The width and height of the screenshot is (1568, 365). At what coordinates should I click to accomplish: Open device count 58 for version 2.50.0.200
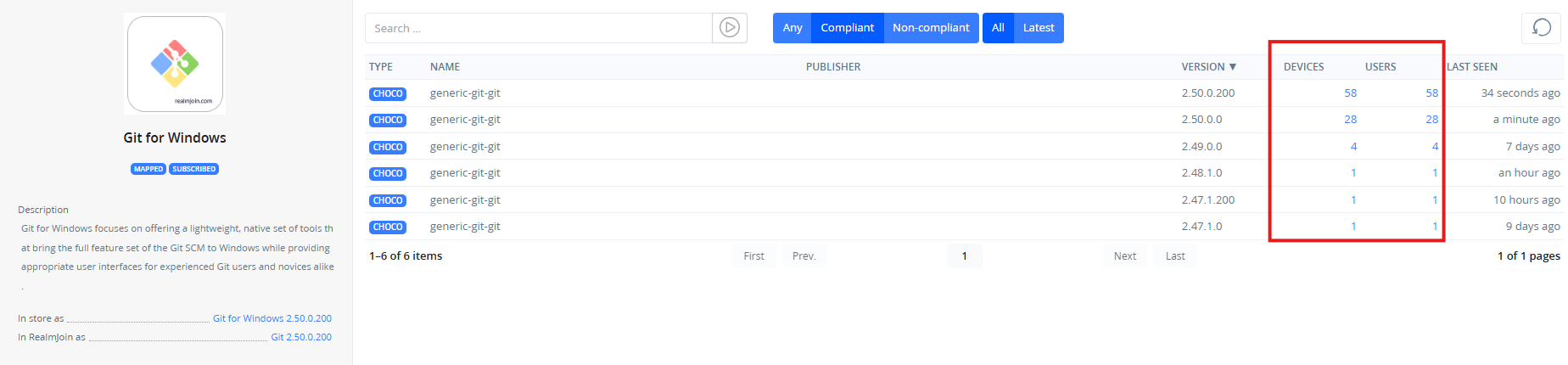1350,93
